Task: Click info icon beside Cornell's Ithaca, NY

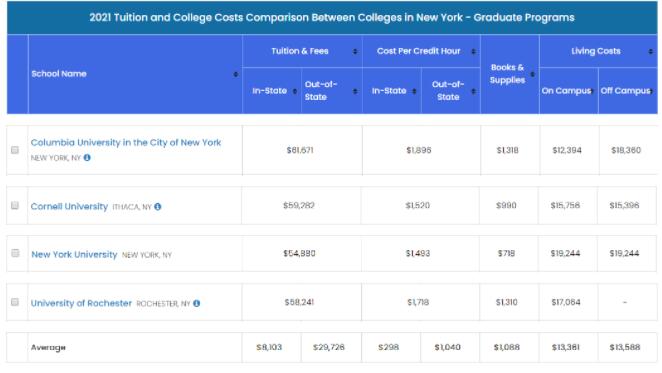Action: pos(157,207)
